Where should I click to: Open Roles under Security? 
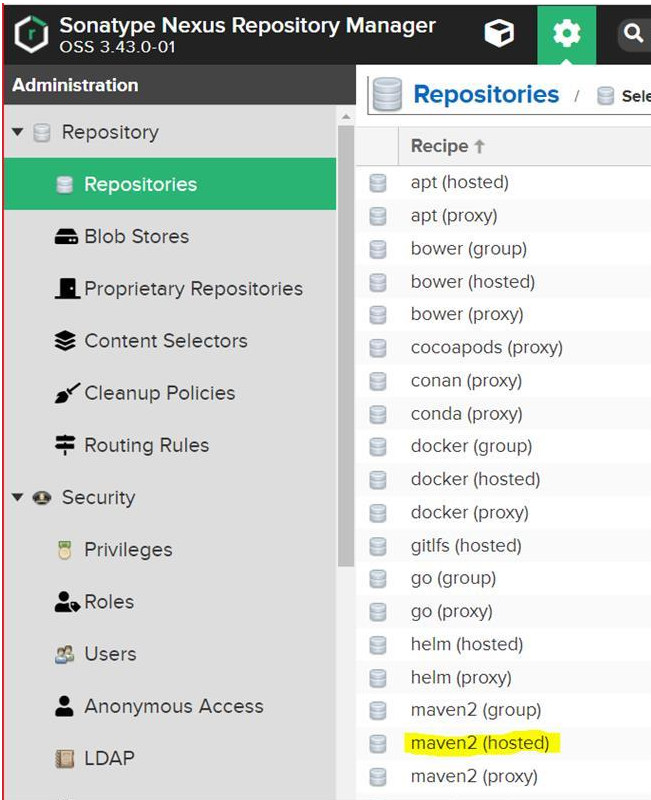[x=109, y=602]
